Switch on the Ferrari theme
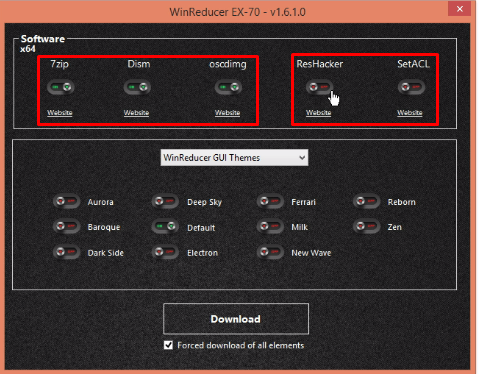Viewport: 479px width, 374px height. [x=270, y=201]
